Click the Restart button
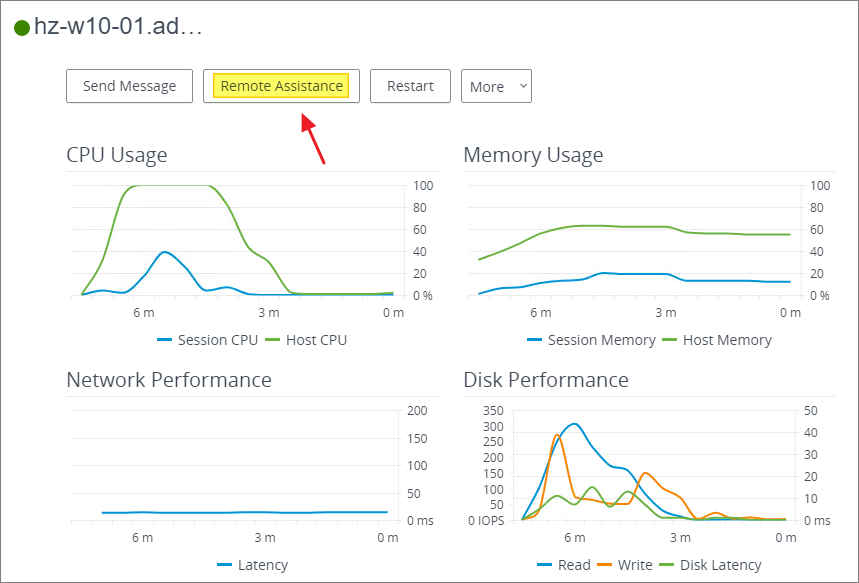 coord(410,86)
